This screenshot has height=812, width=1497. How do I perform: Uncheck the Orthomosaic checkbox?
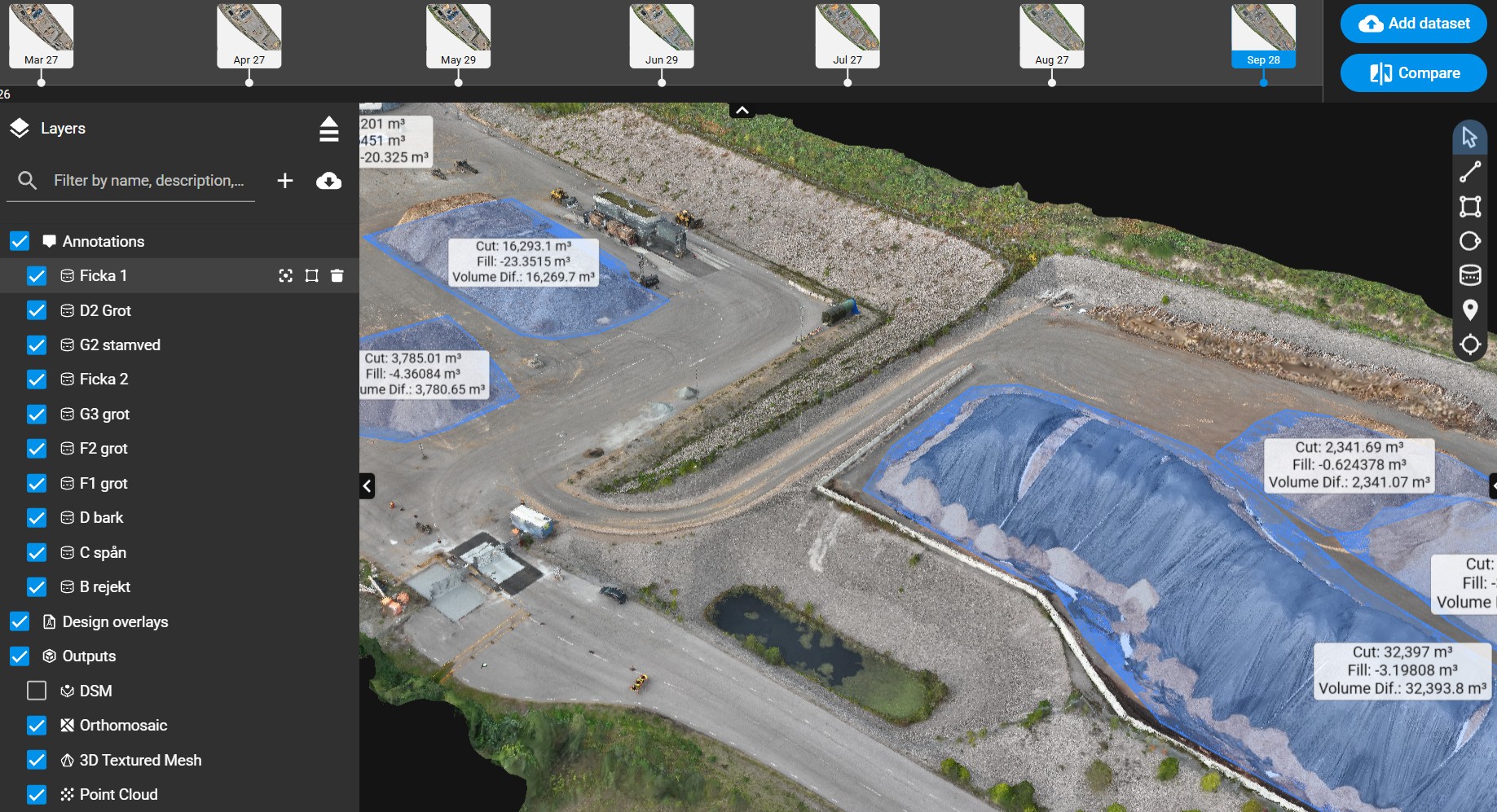tap(37, 725)
